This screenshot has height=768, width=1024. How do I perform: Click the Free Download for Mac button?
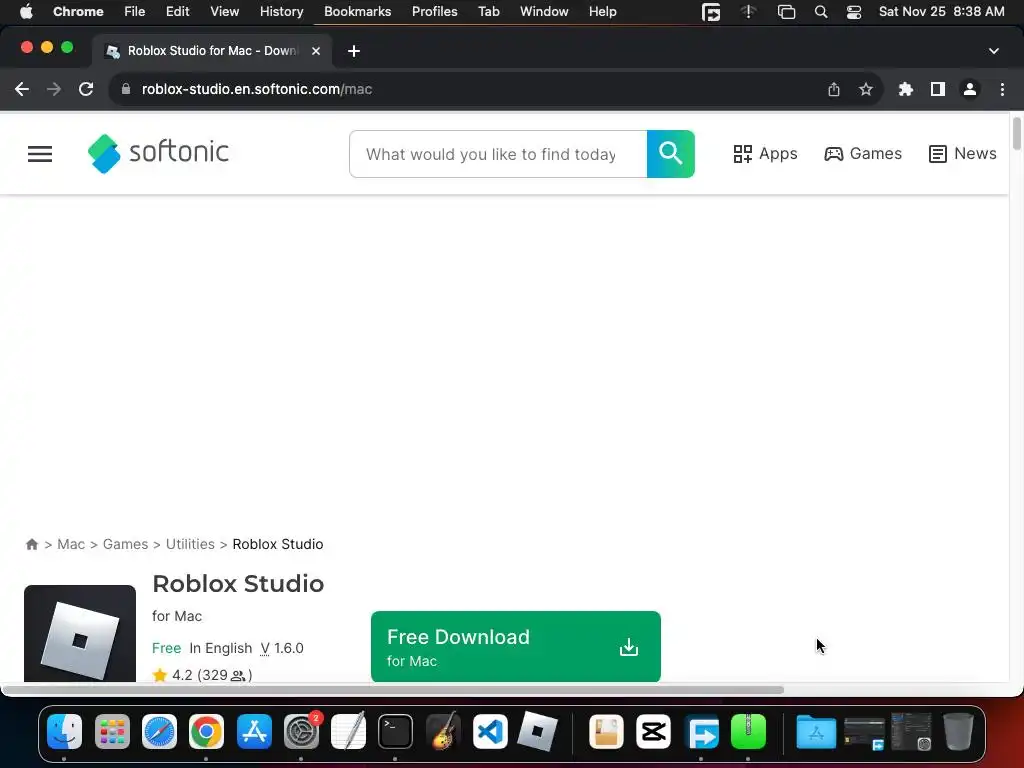516,647
